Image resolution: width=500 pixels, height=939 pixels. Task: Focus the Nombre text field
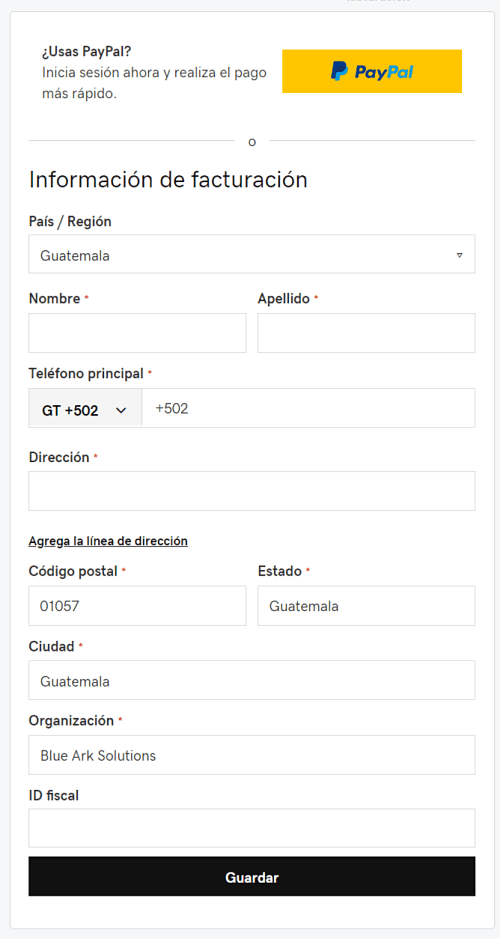[x=137, y=333]
